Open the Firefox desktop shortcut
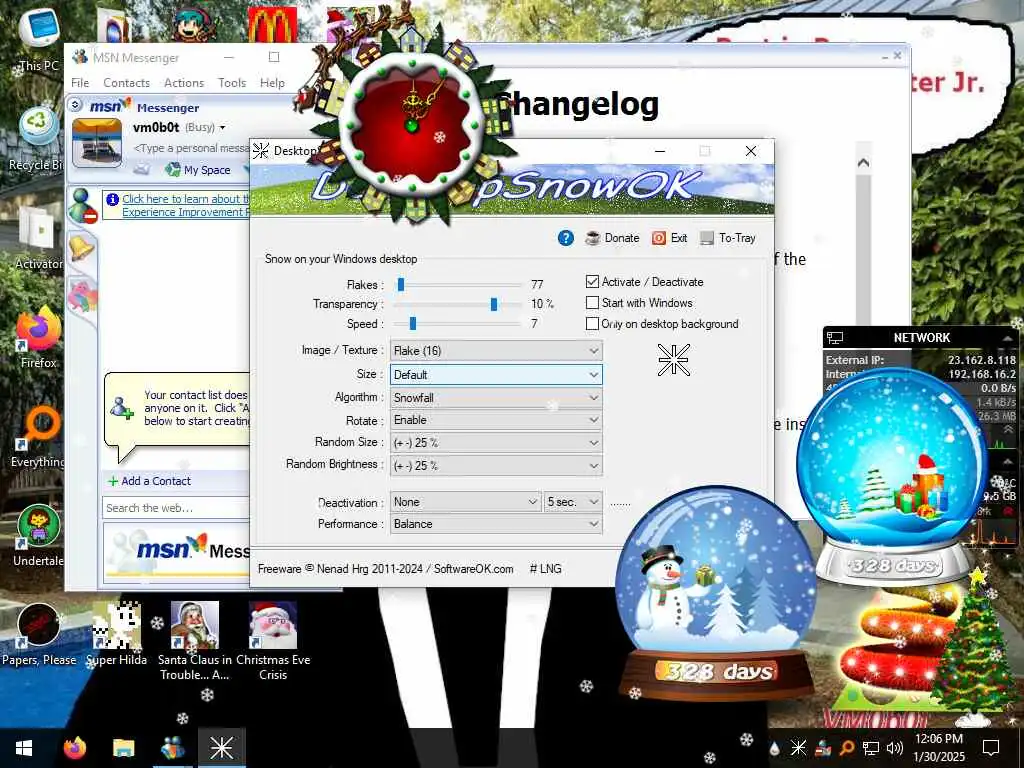 pos(38,338)
